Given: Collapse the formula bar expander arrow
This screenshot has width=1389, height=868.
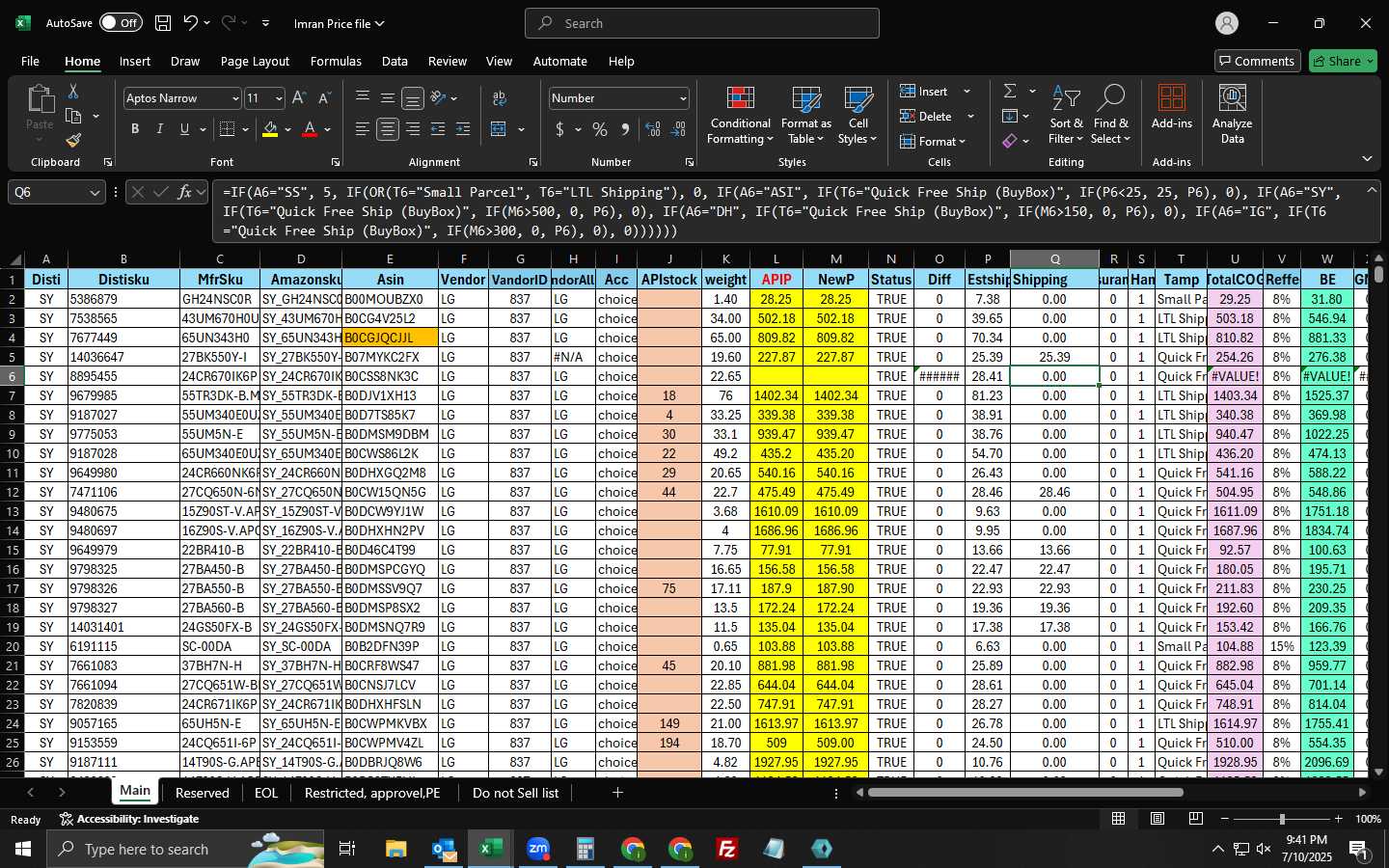Looking at the screenshot, I should click(x=1371, y=191).
